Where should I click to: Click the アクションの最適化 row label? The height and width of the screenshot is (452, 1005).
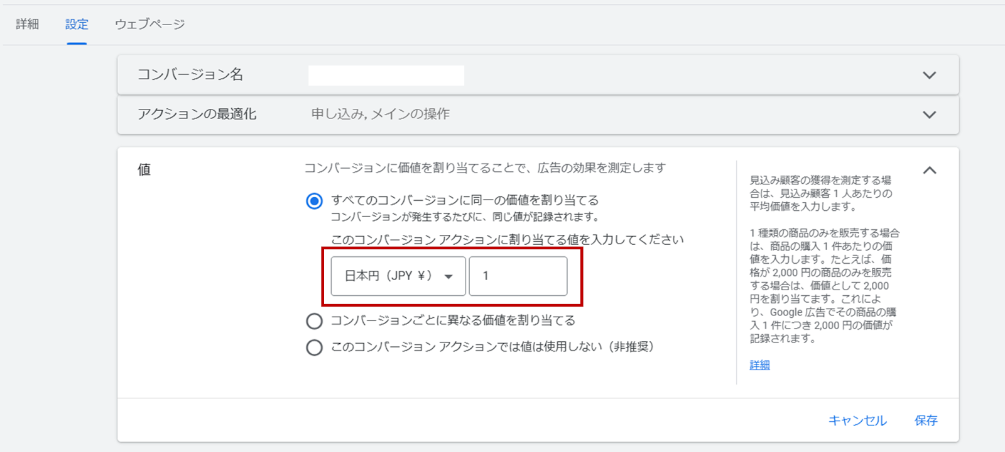pos(197,115)
